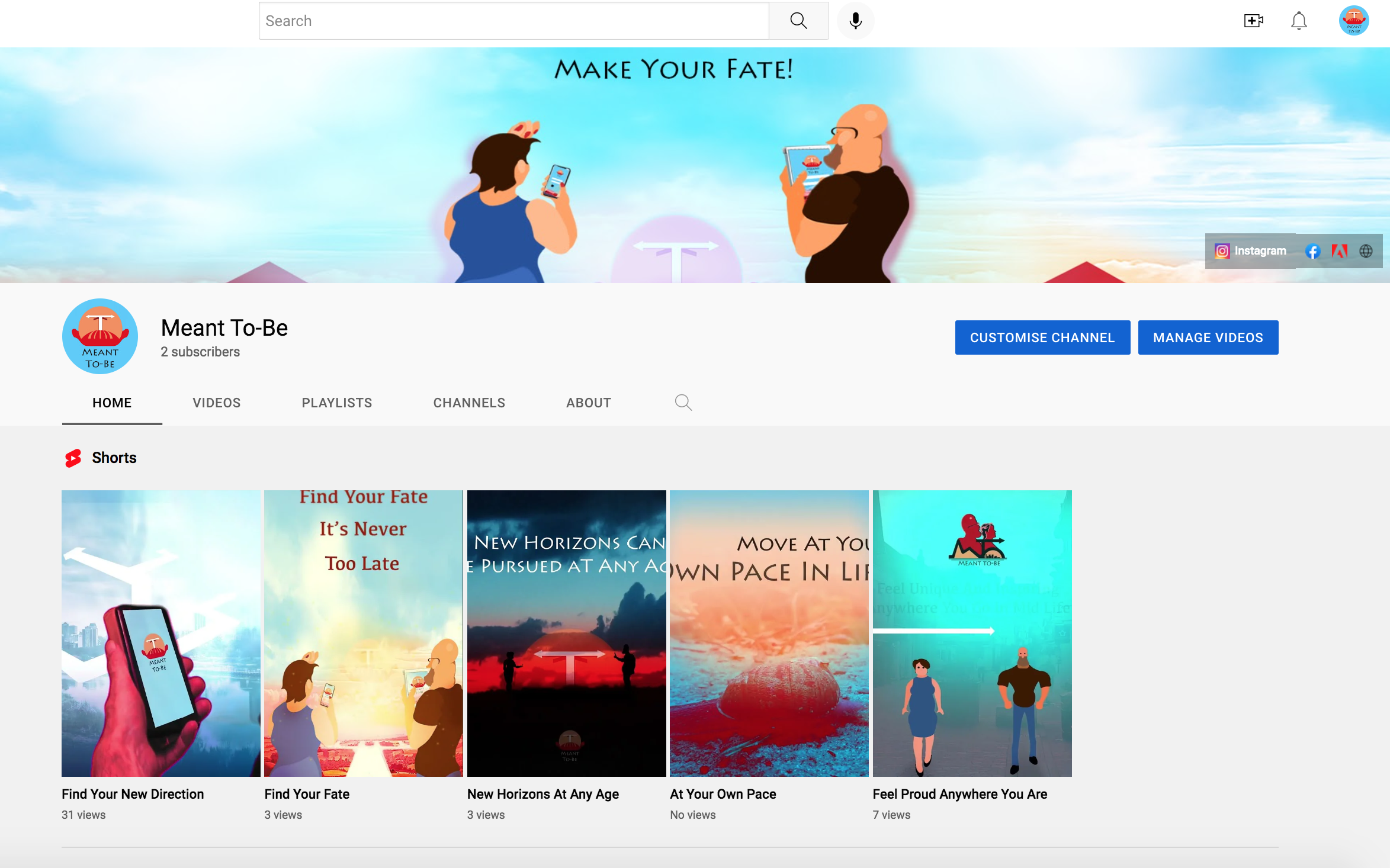Focus the Search input field

514,21
